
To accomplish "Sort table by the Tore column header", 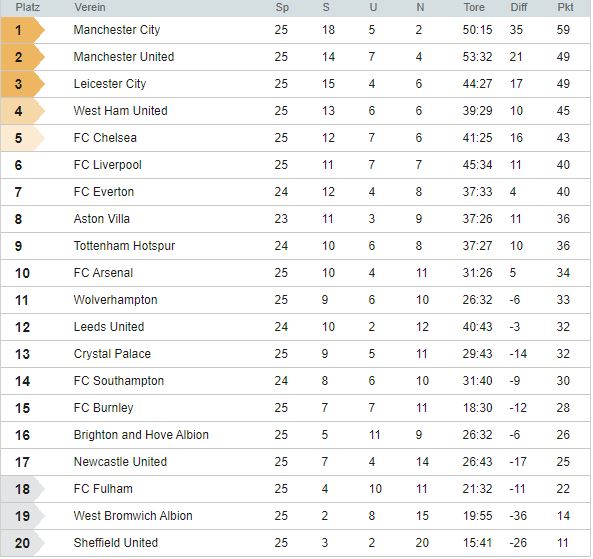I will pyautogui.click(x=474, y=7).
